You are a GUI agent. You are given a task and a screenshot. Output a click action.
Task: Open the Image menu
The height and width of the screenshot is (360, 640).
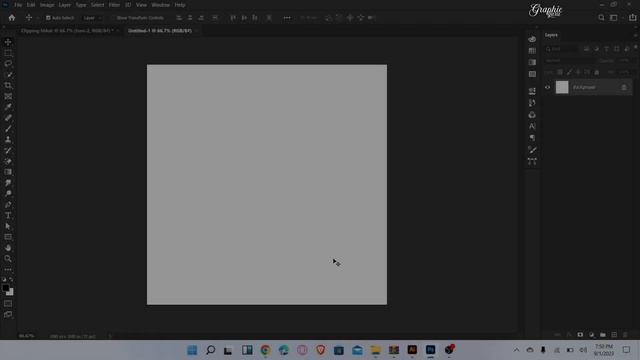[47, 5]
